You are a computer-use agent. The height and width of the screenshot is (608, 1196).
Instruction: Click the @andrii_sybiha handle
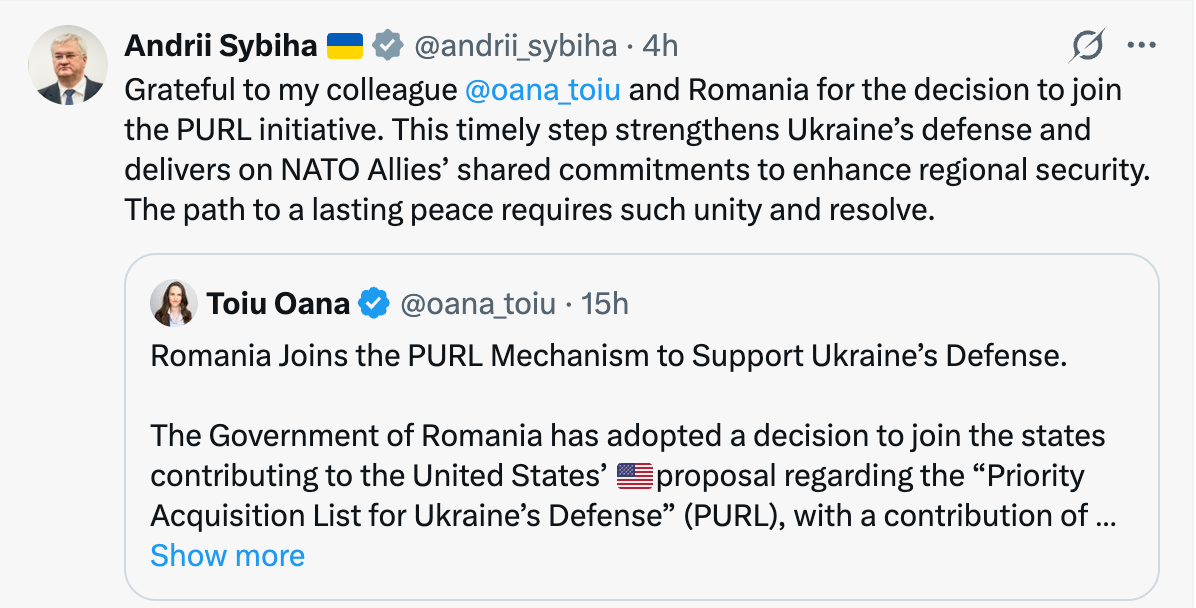click(514, 45)
